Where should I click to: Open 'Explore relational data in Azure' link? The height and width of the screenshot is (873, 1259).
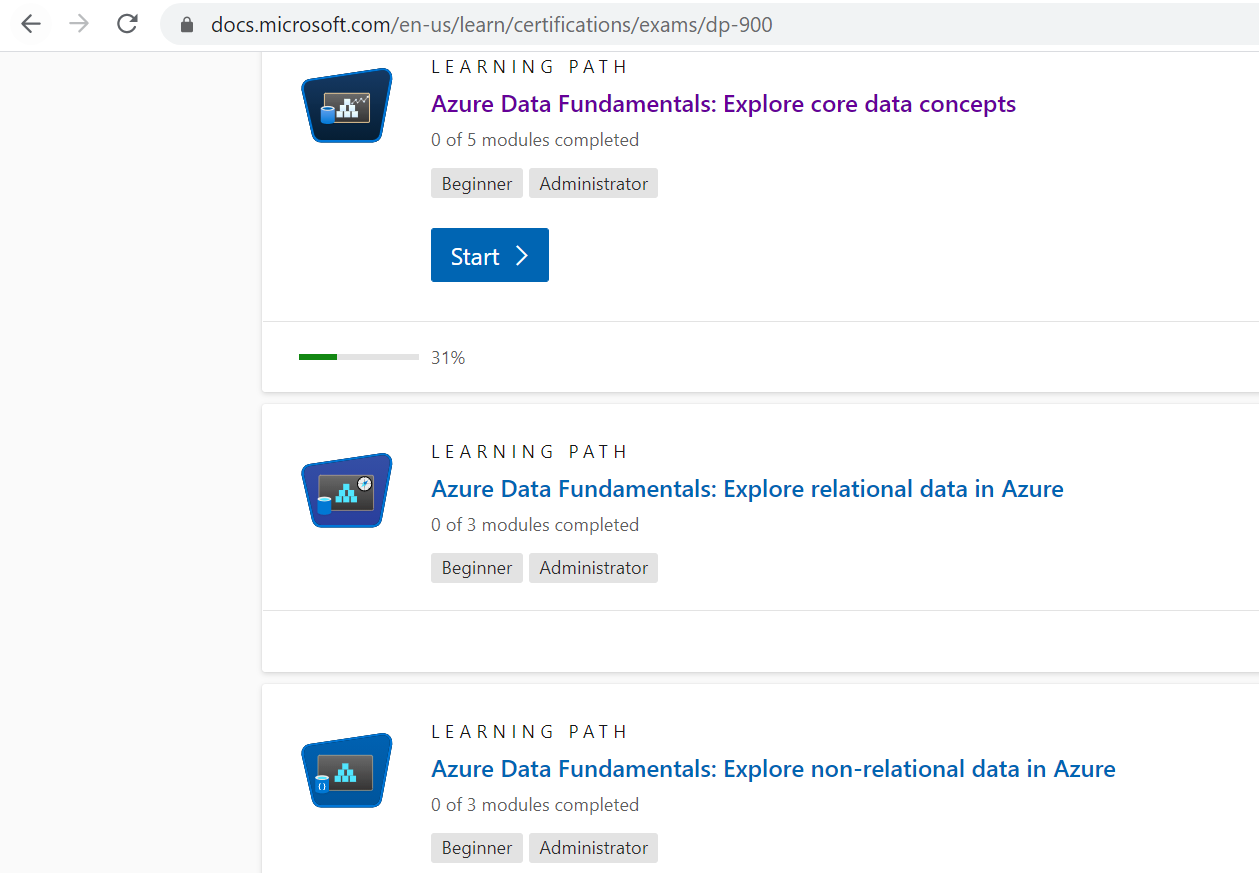(747, 489)
